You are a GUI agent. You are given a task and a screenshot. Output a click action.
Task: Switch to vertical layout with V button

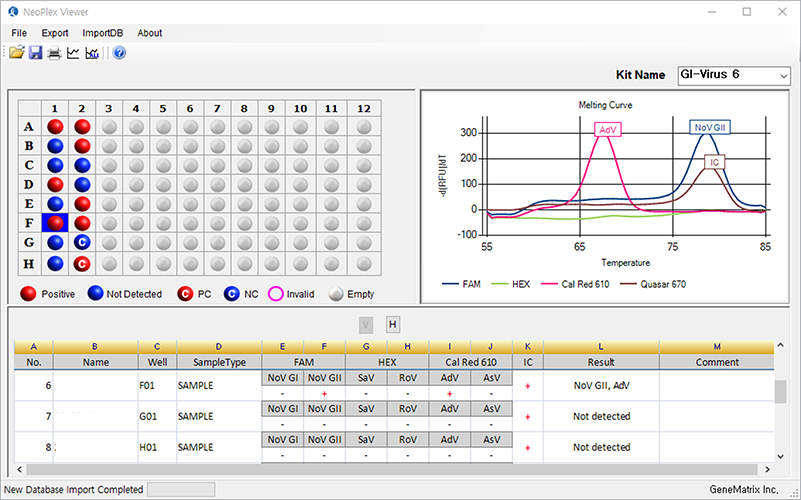(366, 324)
